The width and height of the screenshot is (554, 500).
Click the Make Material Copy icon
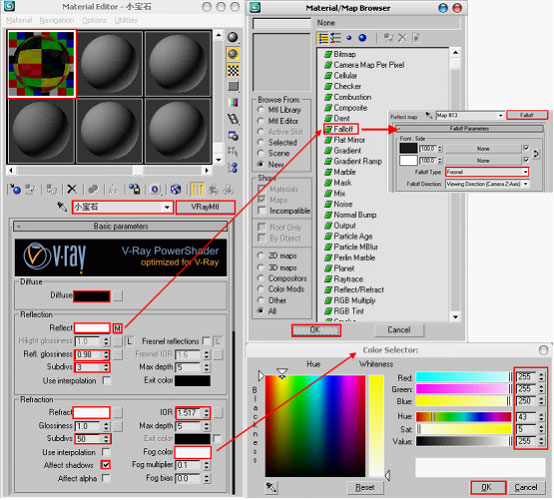point(93,189)
